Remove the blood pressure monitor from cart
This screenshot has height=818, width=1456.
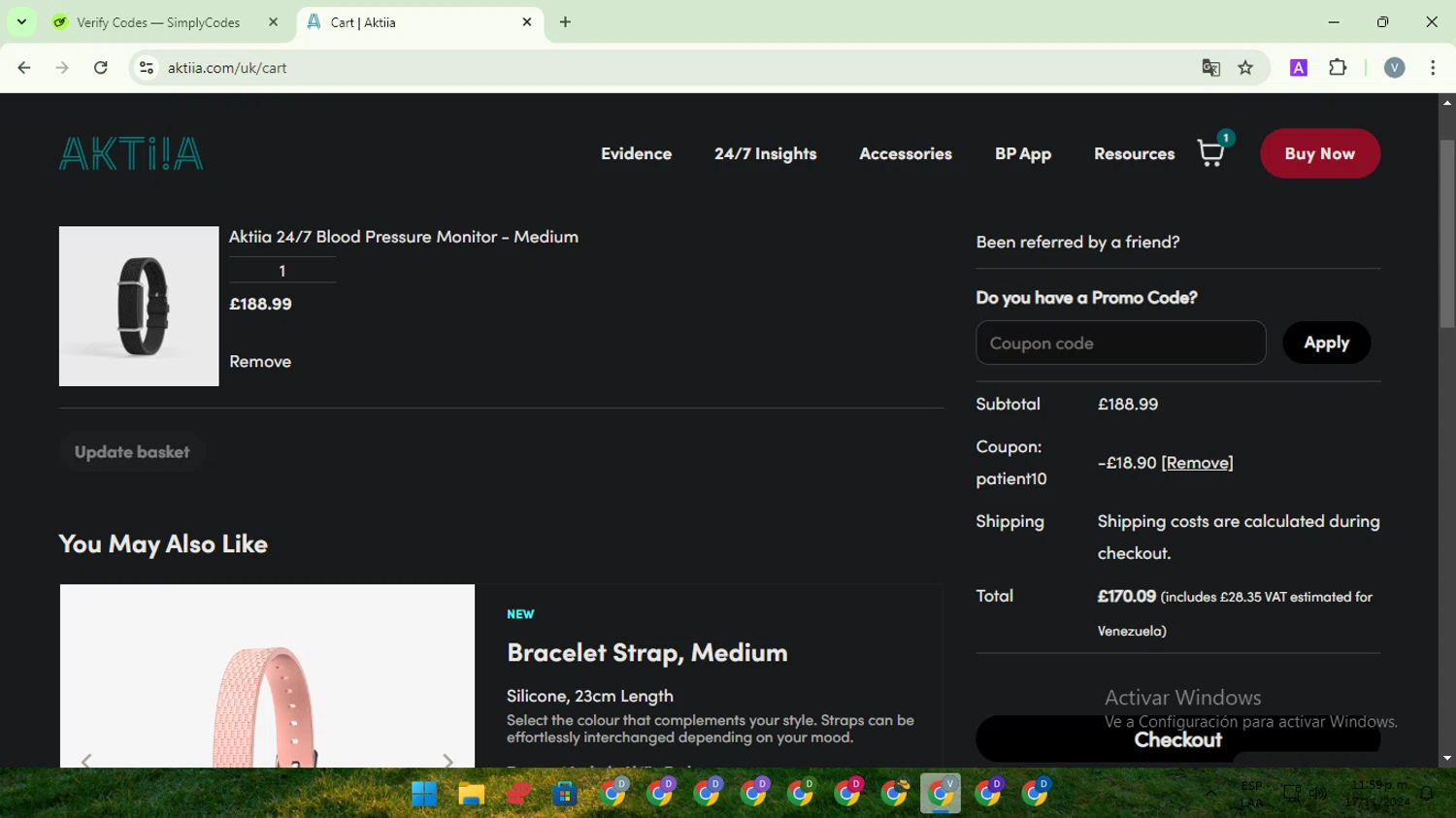[260, 361]
